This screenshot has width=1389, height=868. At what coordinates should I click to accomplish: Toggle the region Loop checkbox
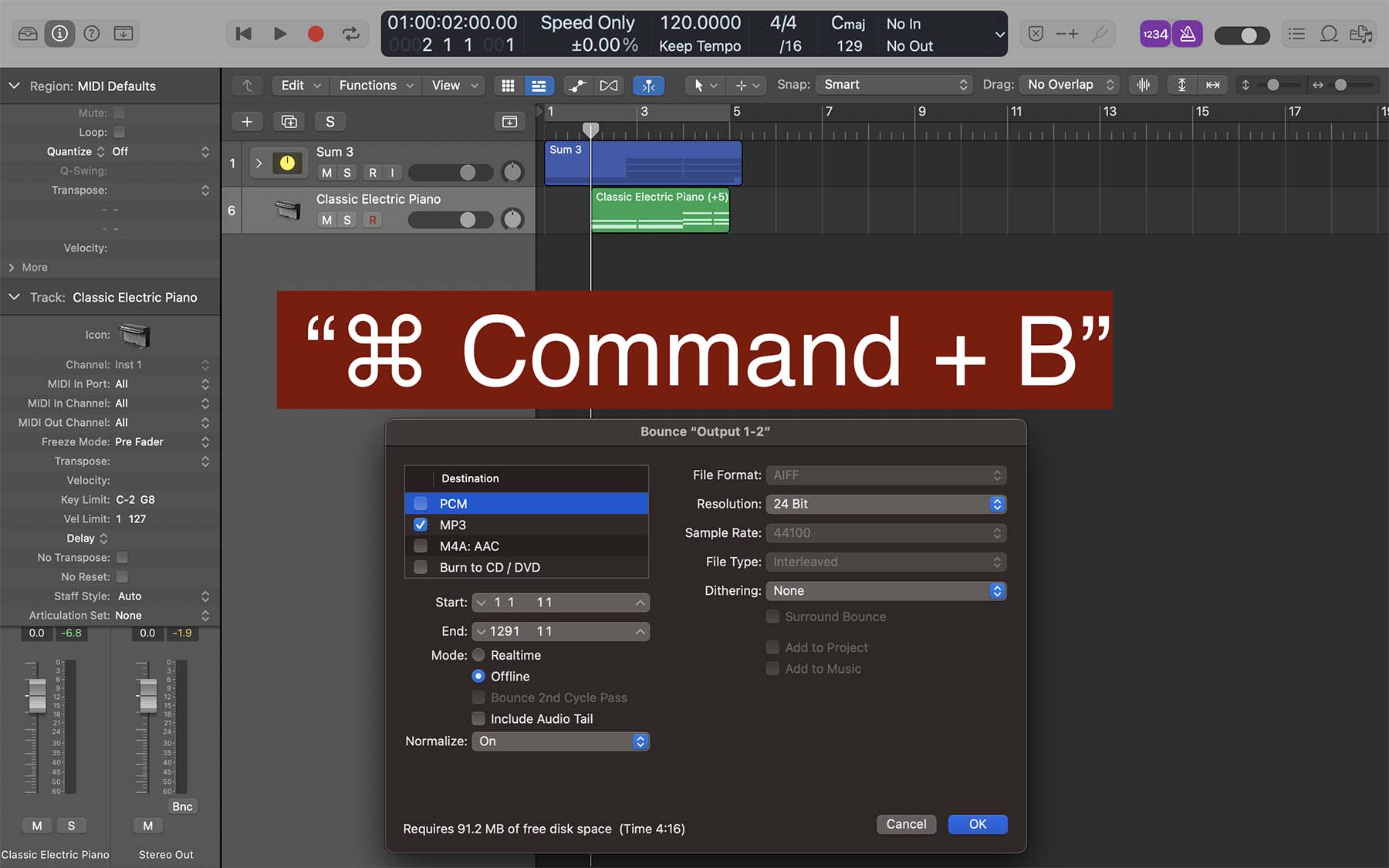coord(120,132)
